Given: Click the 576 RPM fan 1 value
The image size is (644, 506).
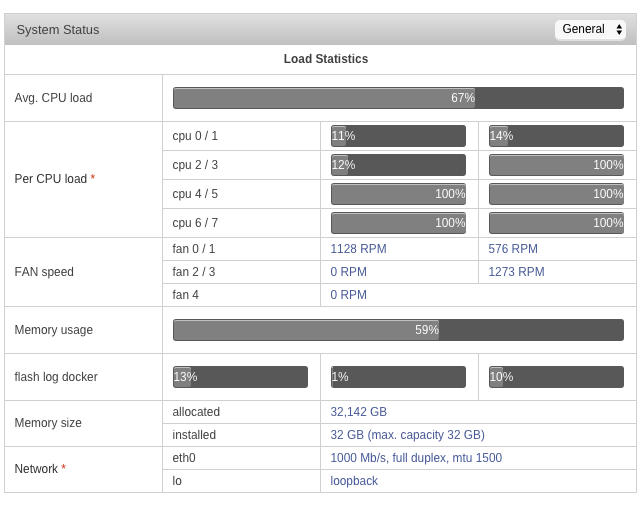Looking at the screenshot, I should coord(513,249).
